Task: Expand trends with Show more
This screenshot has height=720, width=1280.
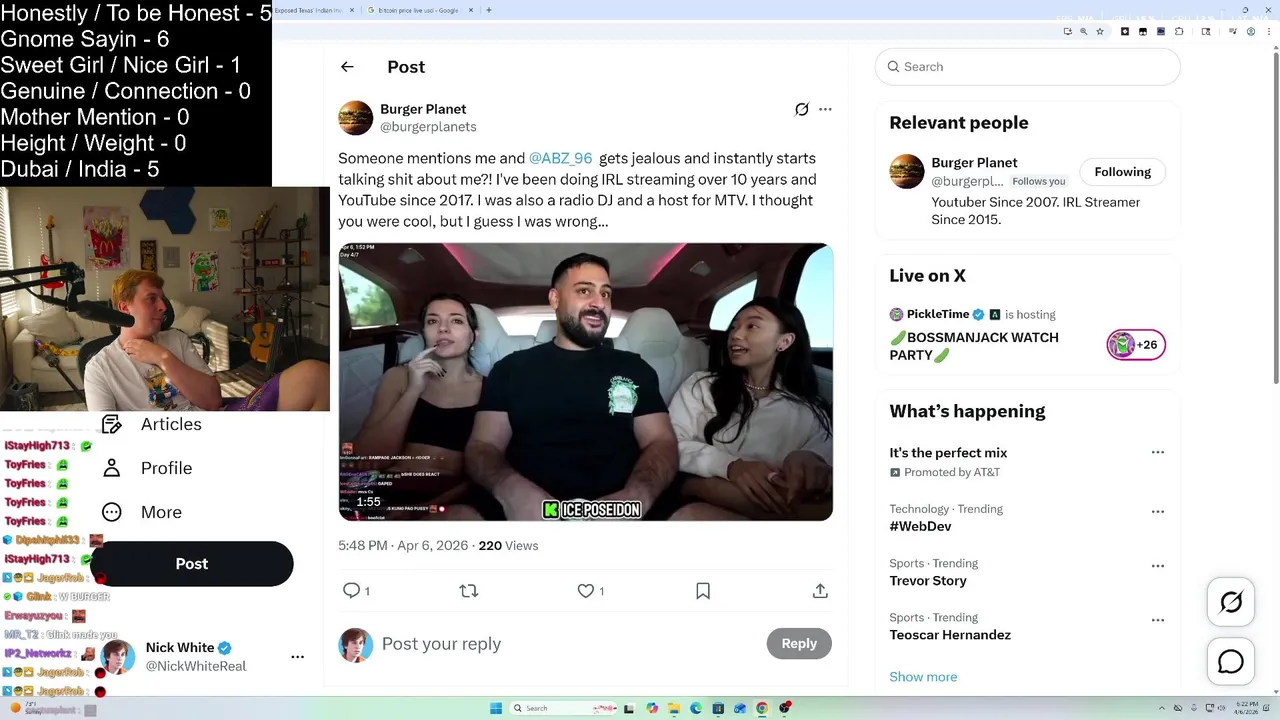Action: (923, 677)
